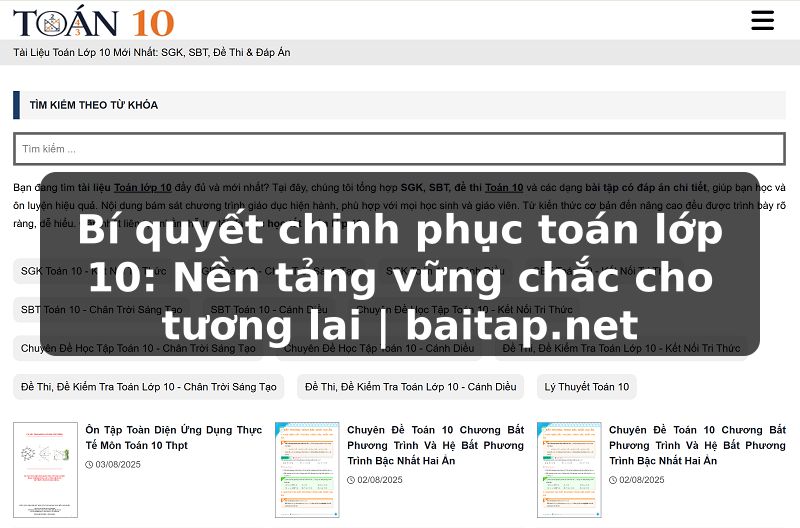Select tag 'Chuyên Đề Học Tập Toán 10 - Cánh Diều'
The height and width of the screenshot is (528, 800).
point(379,348)
